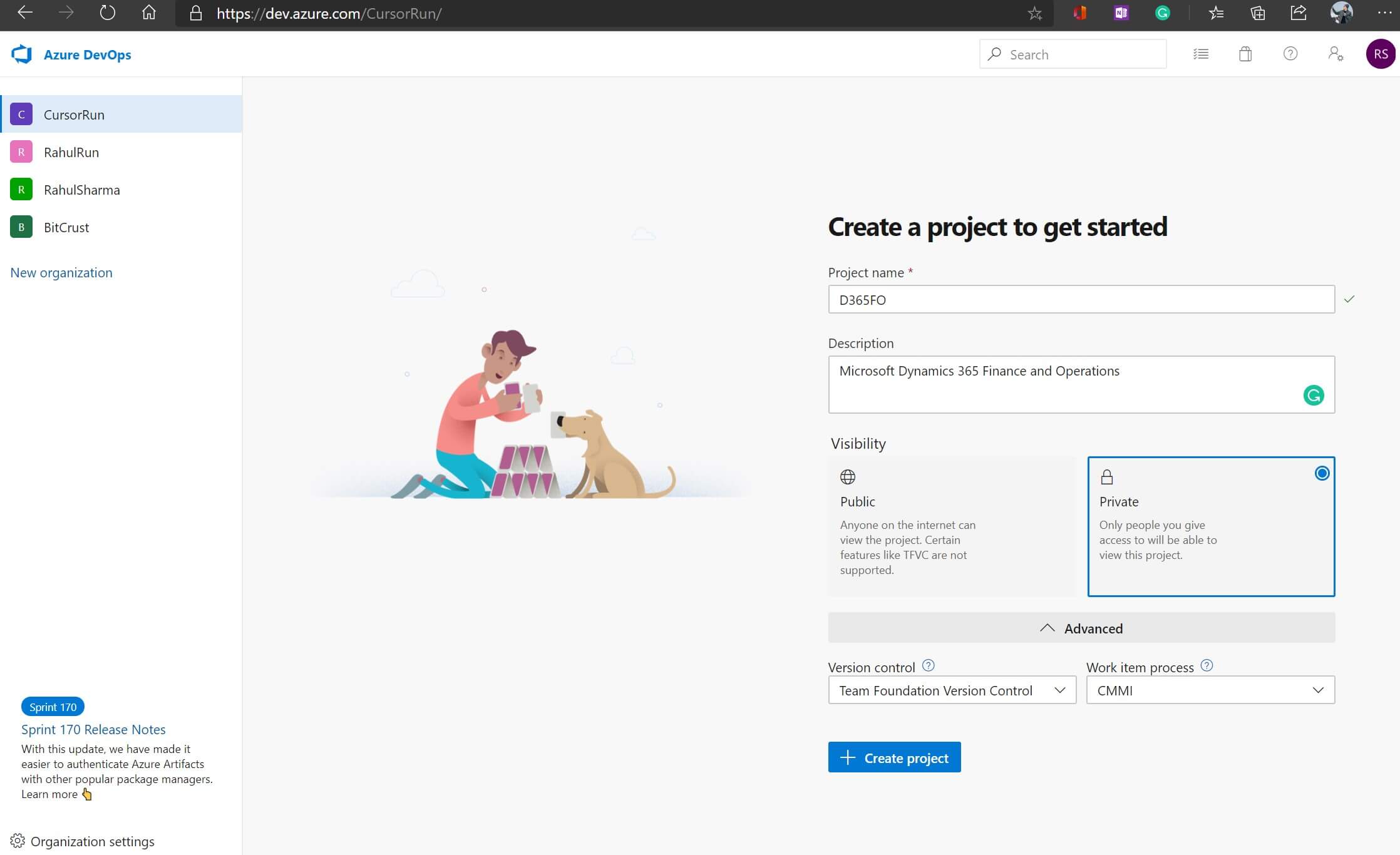The image size is (1400, 855).
Task: Click Work item process help icon
Action: coord(1207,666)
